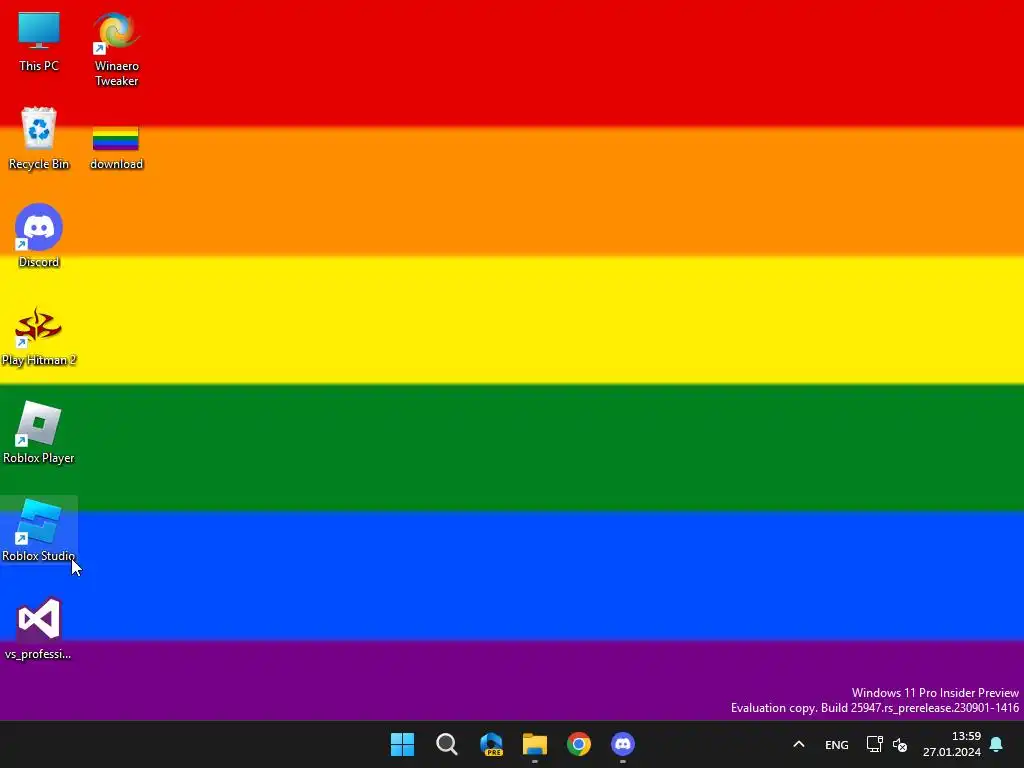
Task: Open File Explorer from the taskbar
Action: point(535,744)
